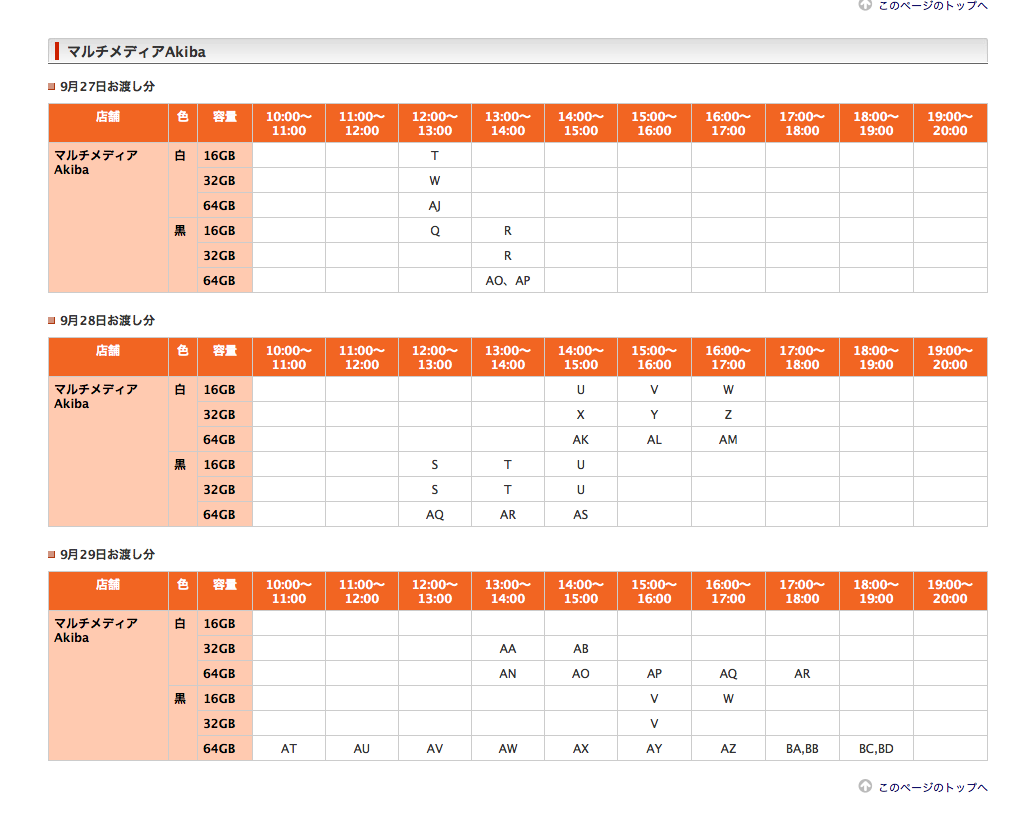This screenshot has width=1012, height=815.
Task: Click cell R in 9月27日 black 16GB row
Action: 508,230
